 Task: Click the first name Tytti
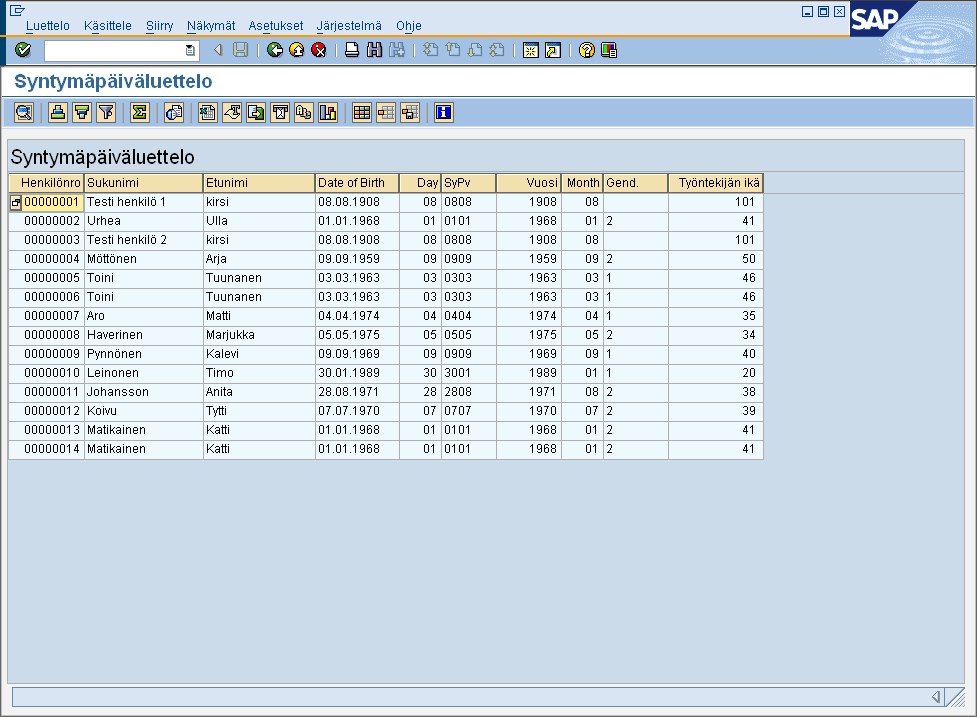(216, 411)
